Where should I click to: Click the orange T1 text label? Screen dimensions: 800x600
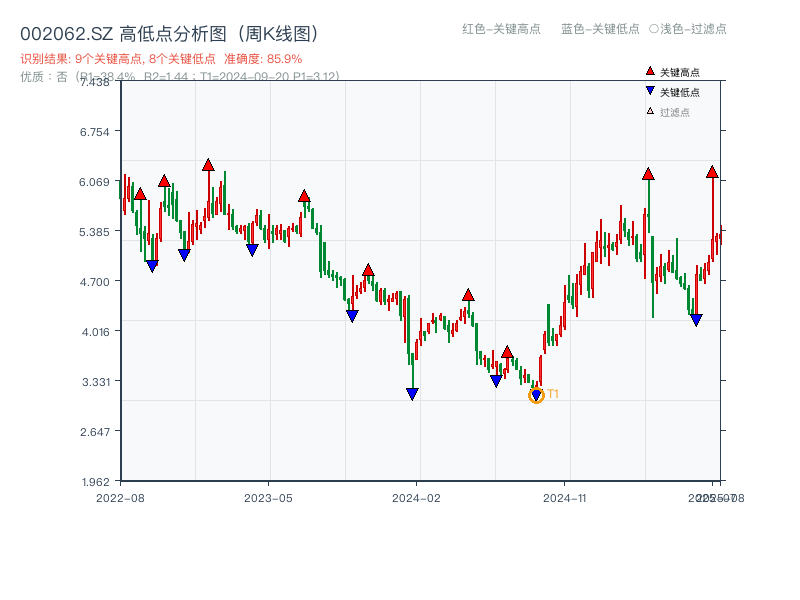point(553,394)
